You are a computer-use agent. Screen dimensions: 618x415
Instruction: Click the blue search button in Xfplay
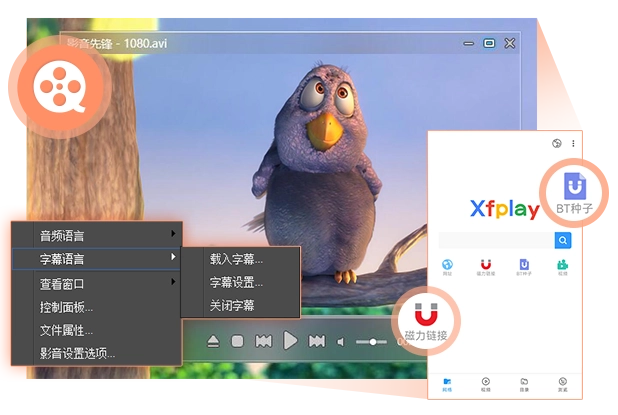pos(563,240)
